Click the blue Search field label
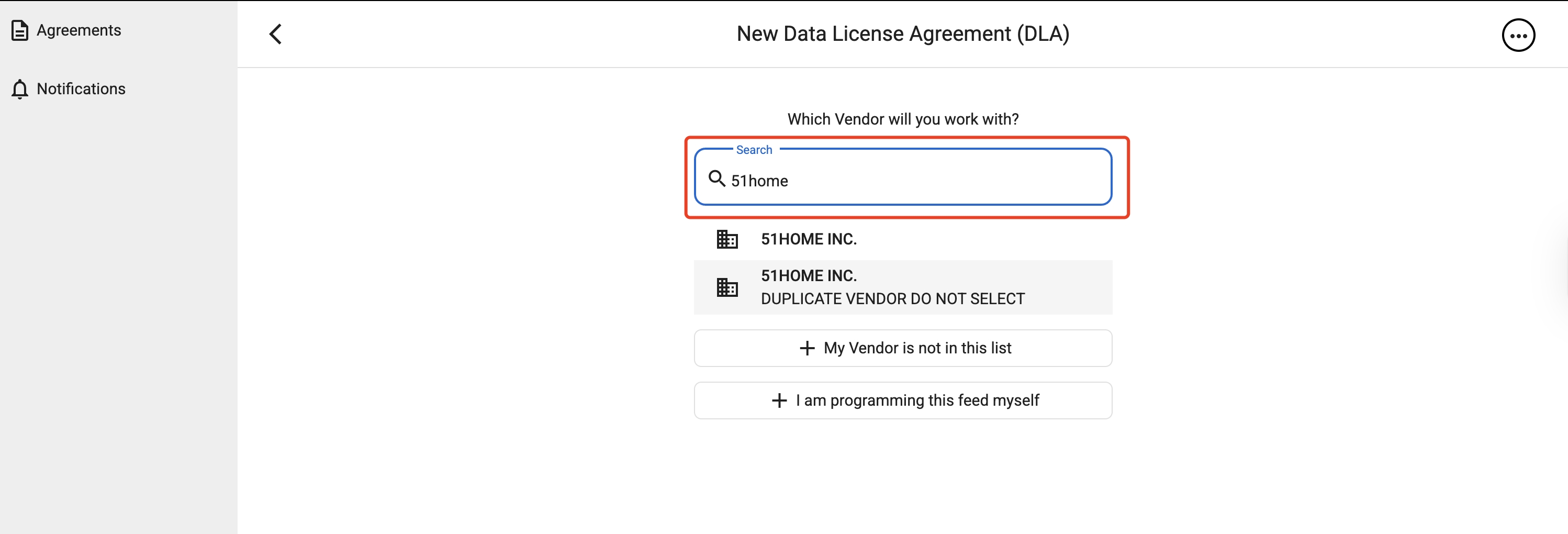 coord(754,150)
